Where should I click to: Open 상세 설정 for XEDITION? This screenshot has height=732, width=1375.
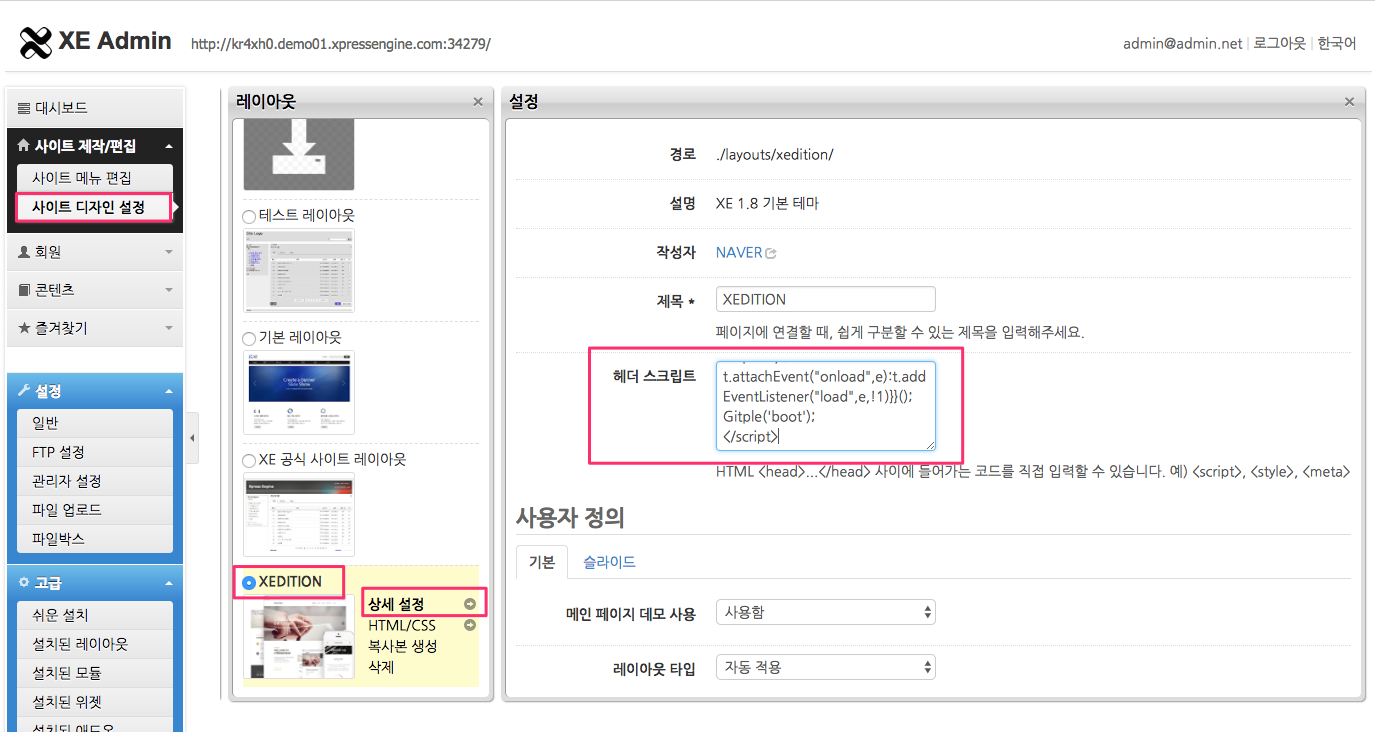coord(396,604)
